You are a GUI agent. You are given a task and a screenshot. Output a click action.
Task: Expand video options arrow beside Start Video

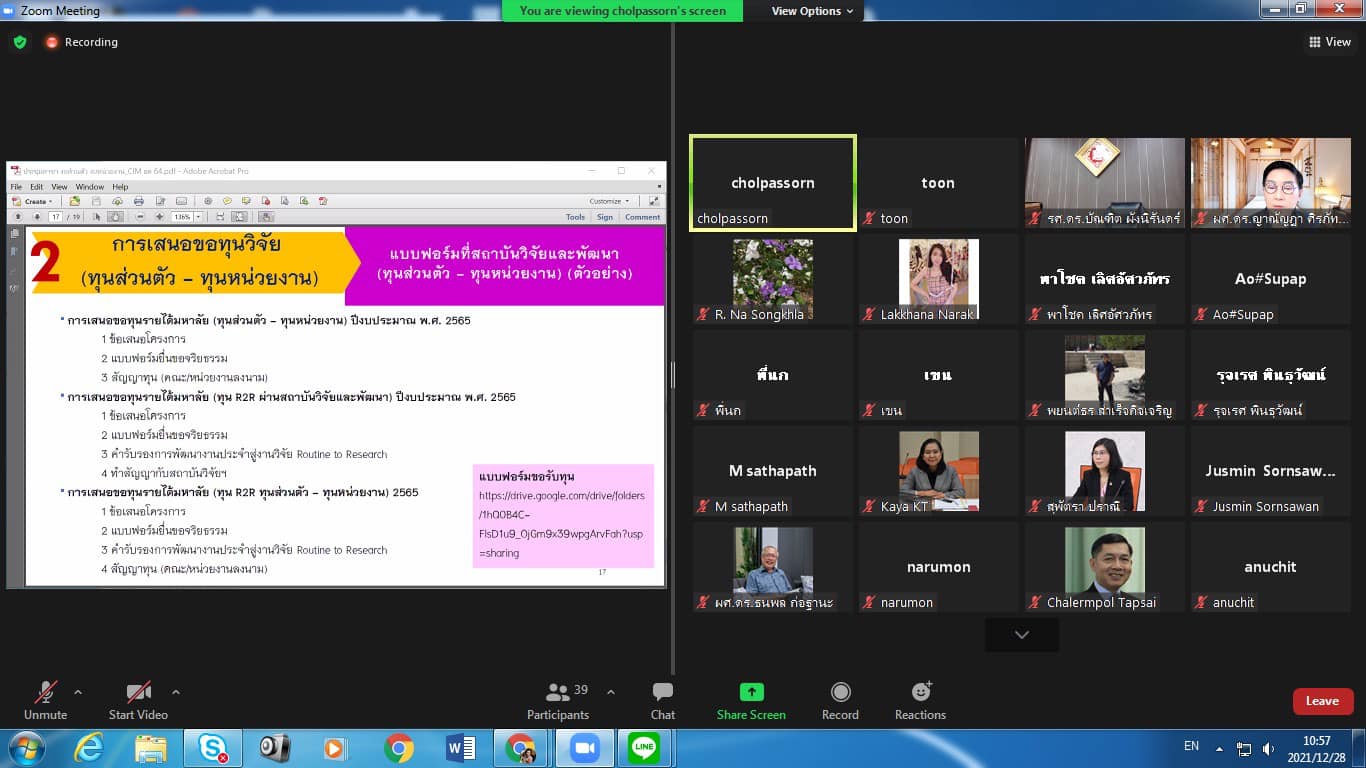pos(176,692)
